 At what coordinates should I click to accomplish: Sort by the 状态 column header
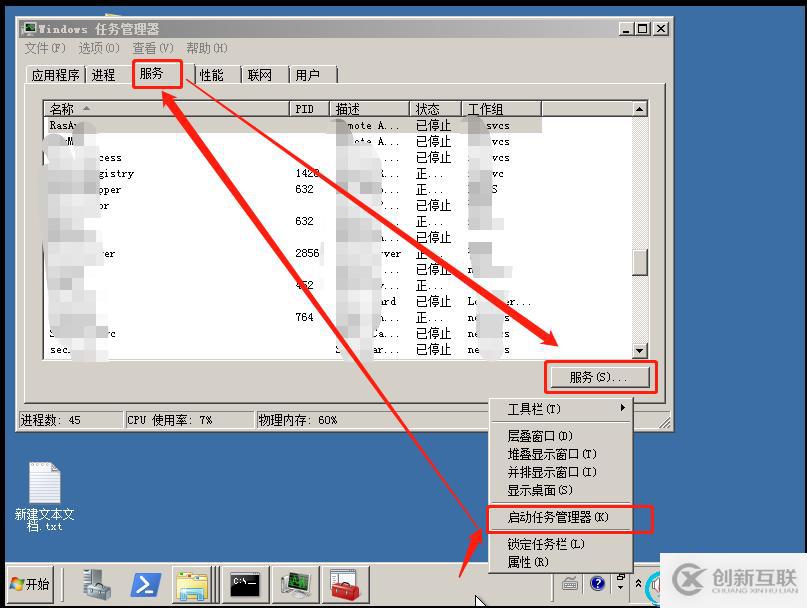click(x=436, y=109)
